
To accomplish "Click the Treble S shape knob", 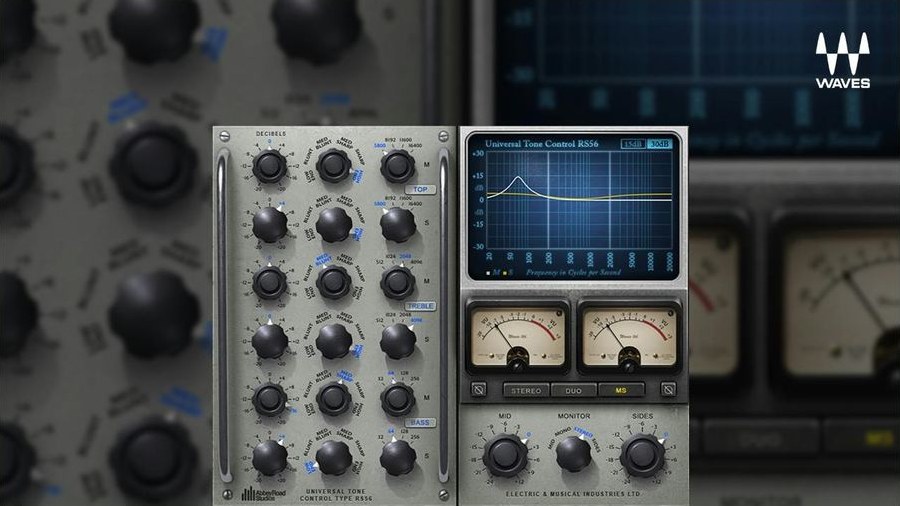I will click(x=334, y=341).
